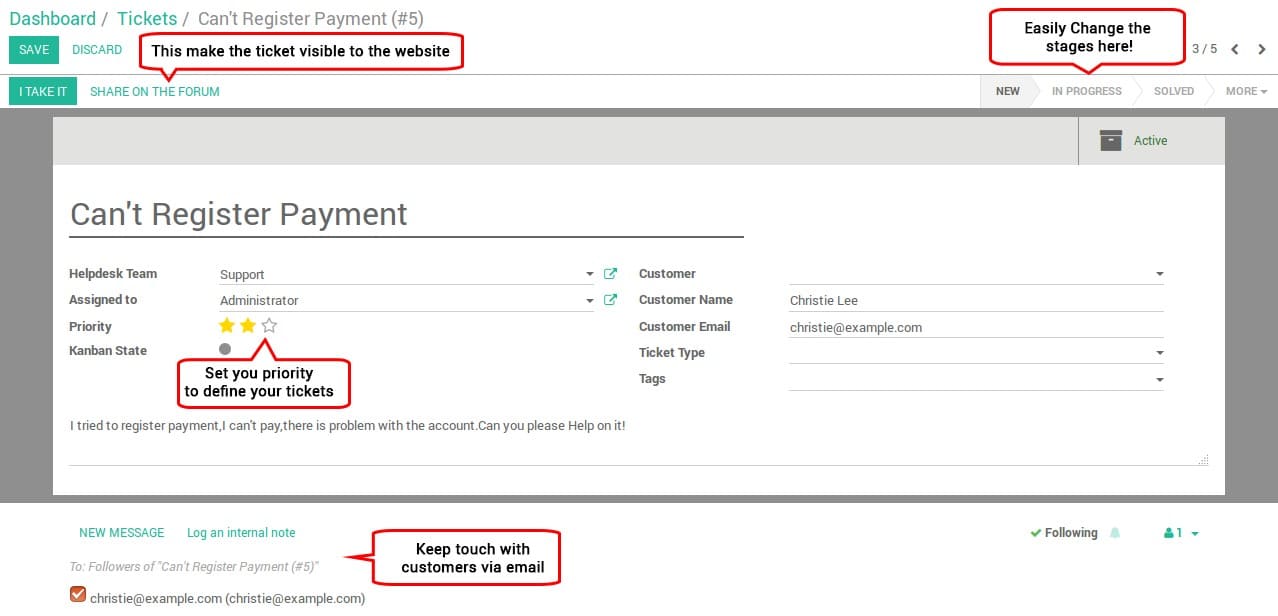Image resolution: width=1278 pixels, height=616 pixels.
Task: Open Administrator record via external link icon
Action: tap(611, 299)
